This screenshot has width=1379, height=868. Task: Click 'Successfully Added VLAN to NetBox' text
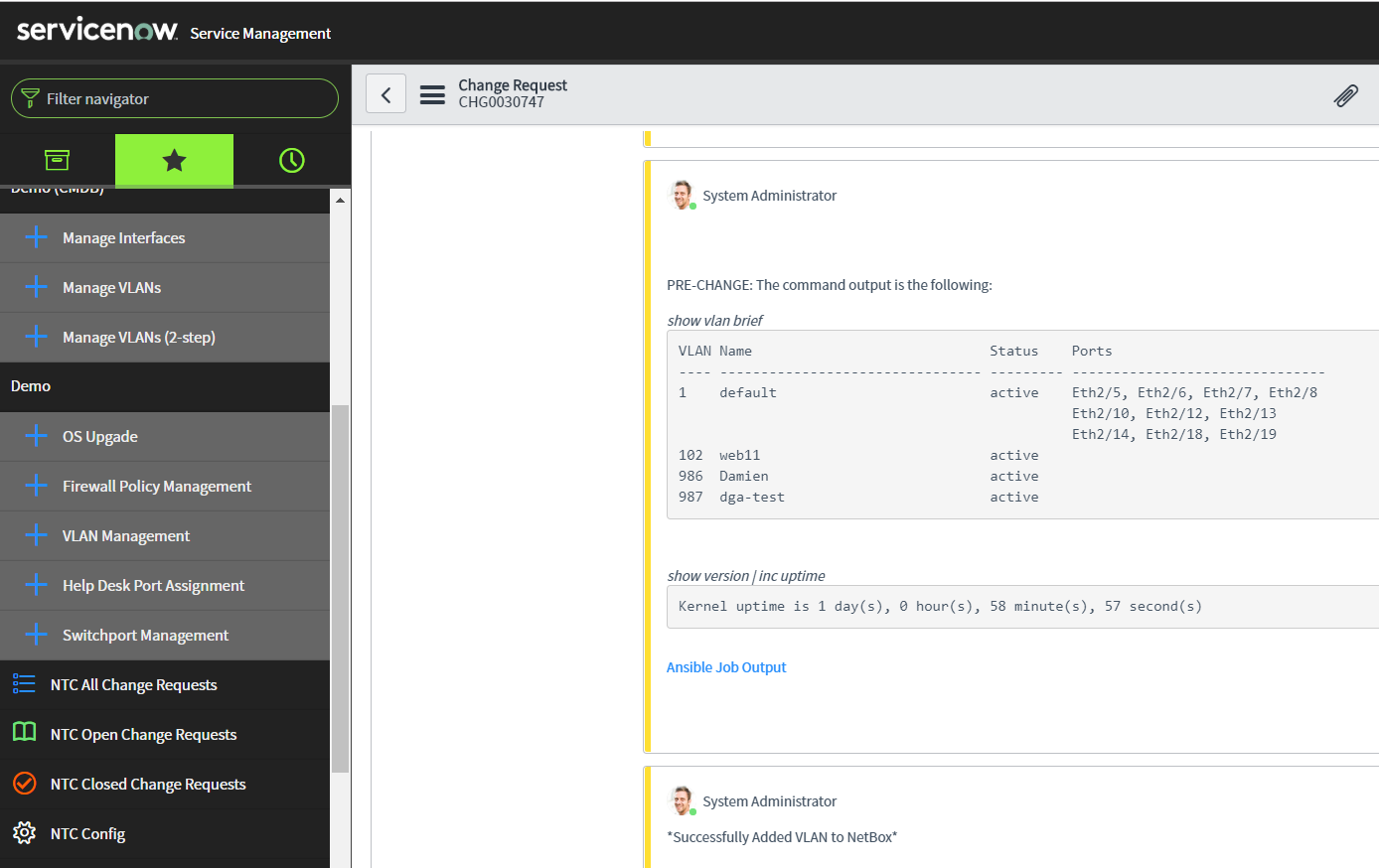point(782,837)
